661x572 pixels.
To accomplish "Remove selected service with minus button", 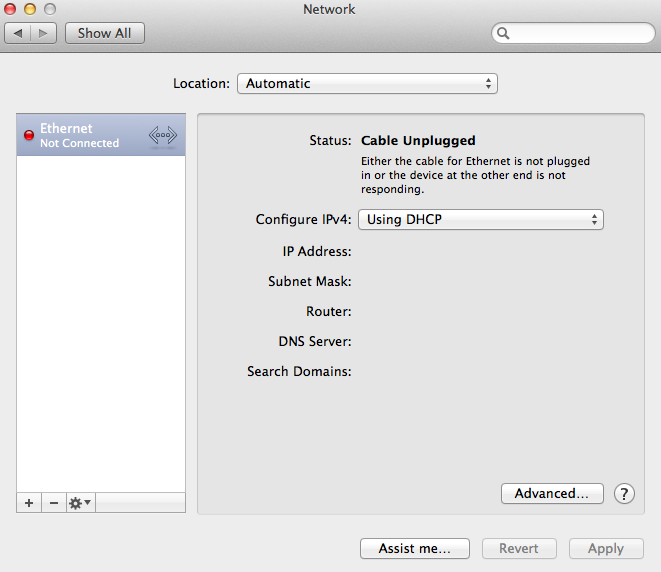I will click(x=54, y=502).
